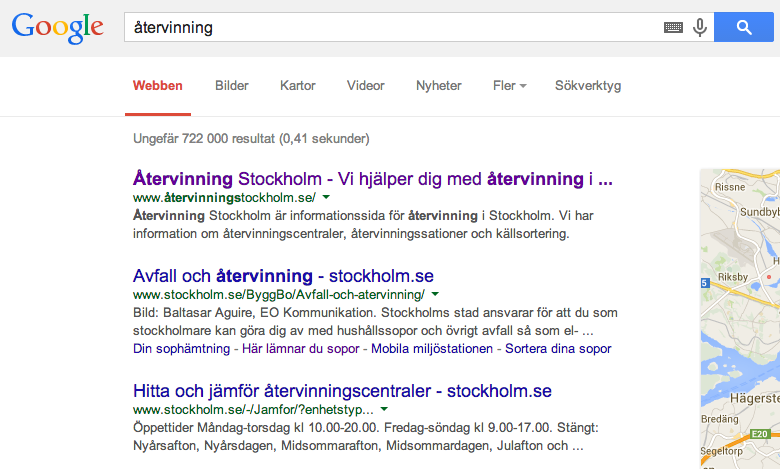This screenshot has width=780, height=469.
Task: Click the Google logo
Action: click(x=58, y=28)
